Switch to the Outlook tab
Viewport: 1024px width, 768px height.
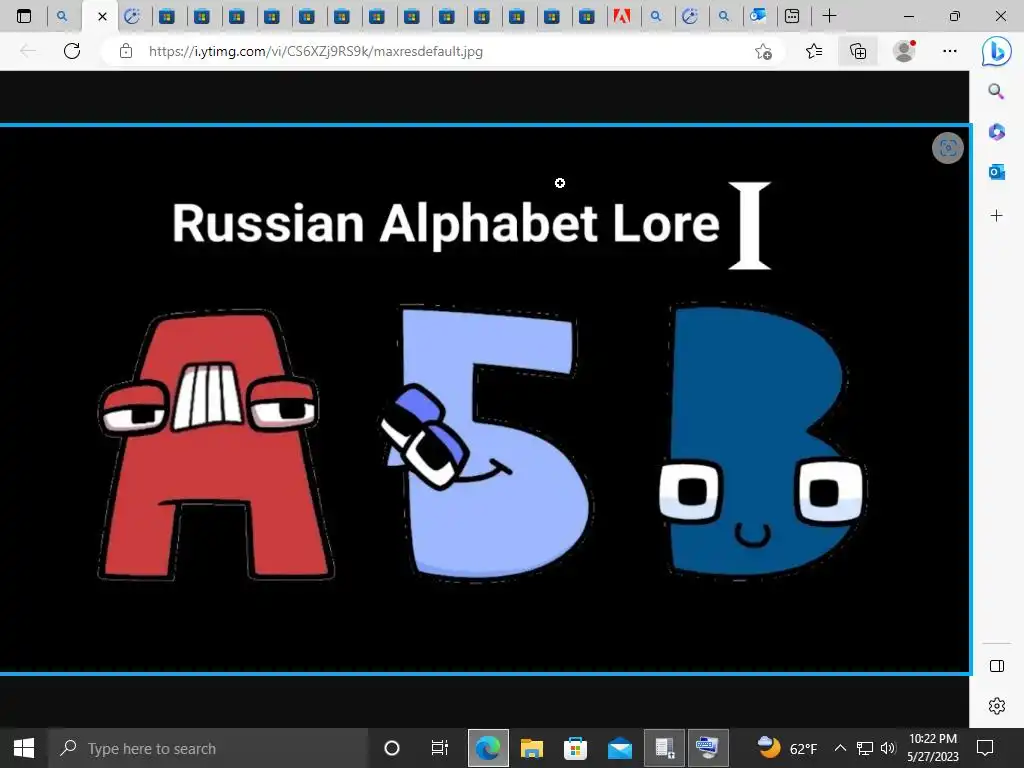(x=758, y=16)
